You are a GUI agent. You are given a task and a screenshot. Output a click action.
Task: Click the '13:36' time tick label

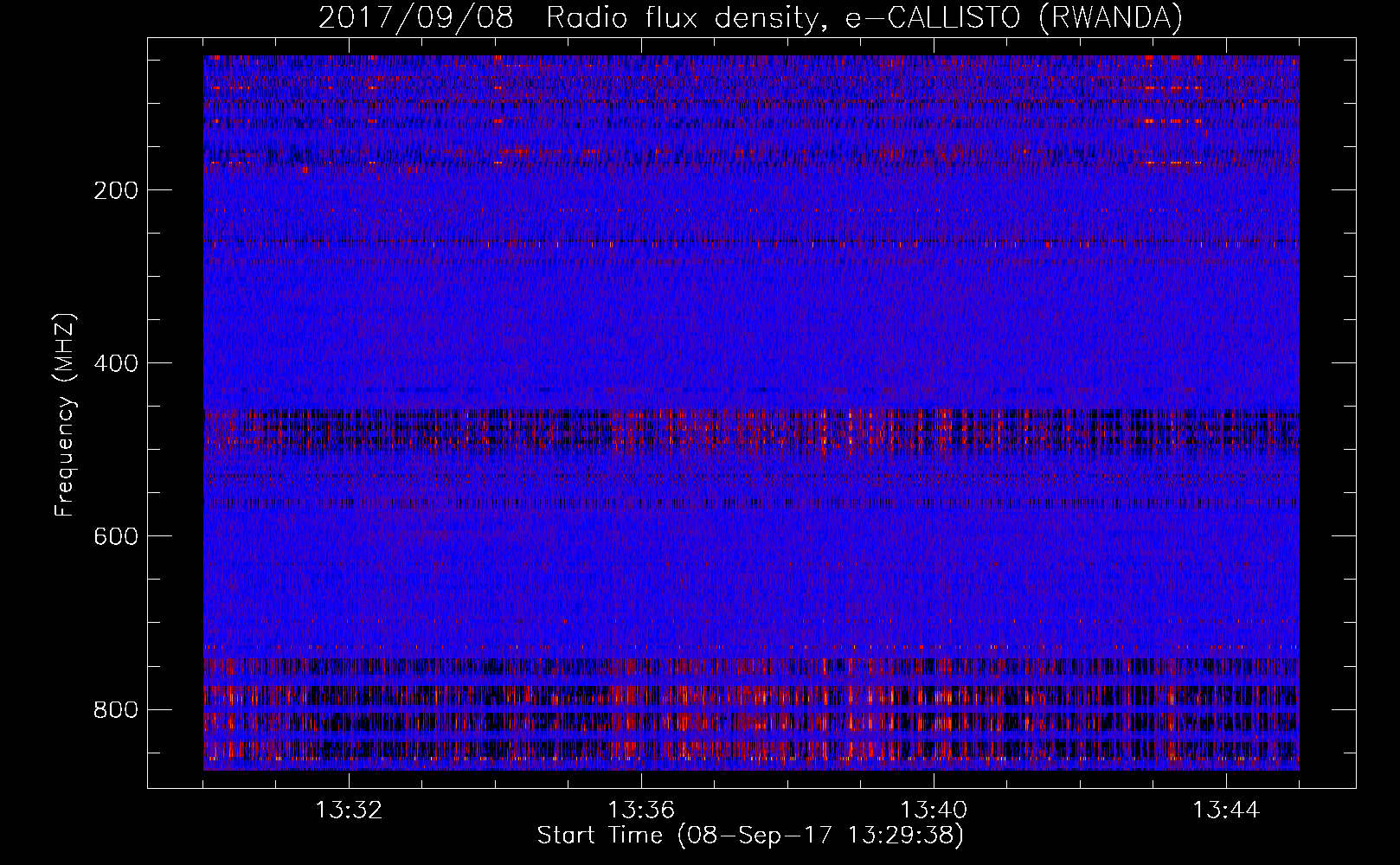click(x=641, y=811)
